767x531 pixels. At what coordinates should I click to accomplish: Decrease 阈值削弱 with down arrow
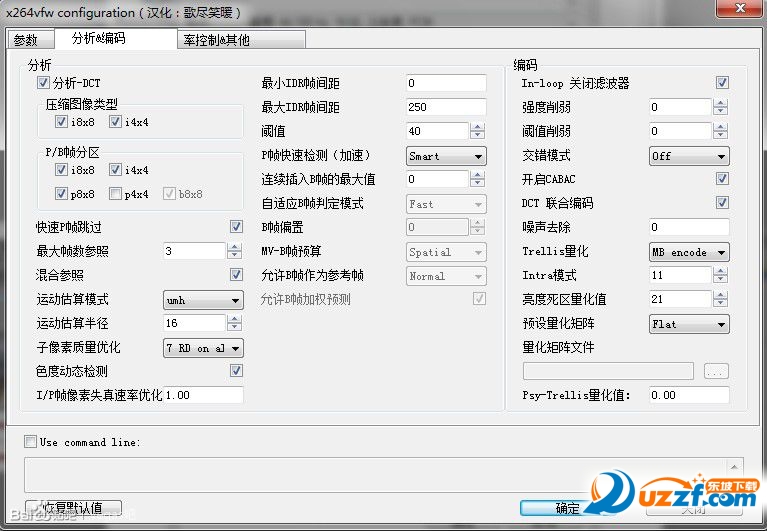pos(721,134)
